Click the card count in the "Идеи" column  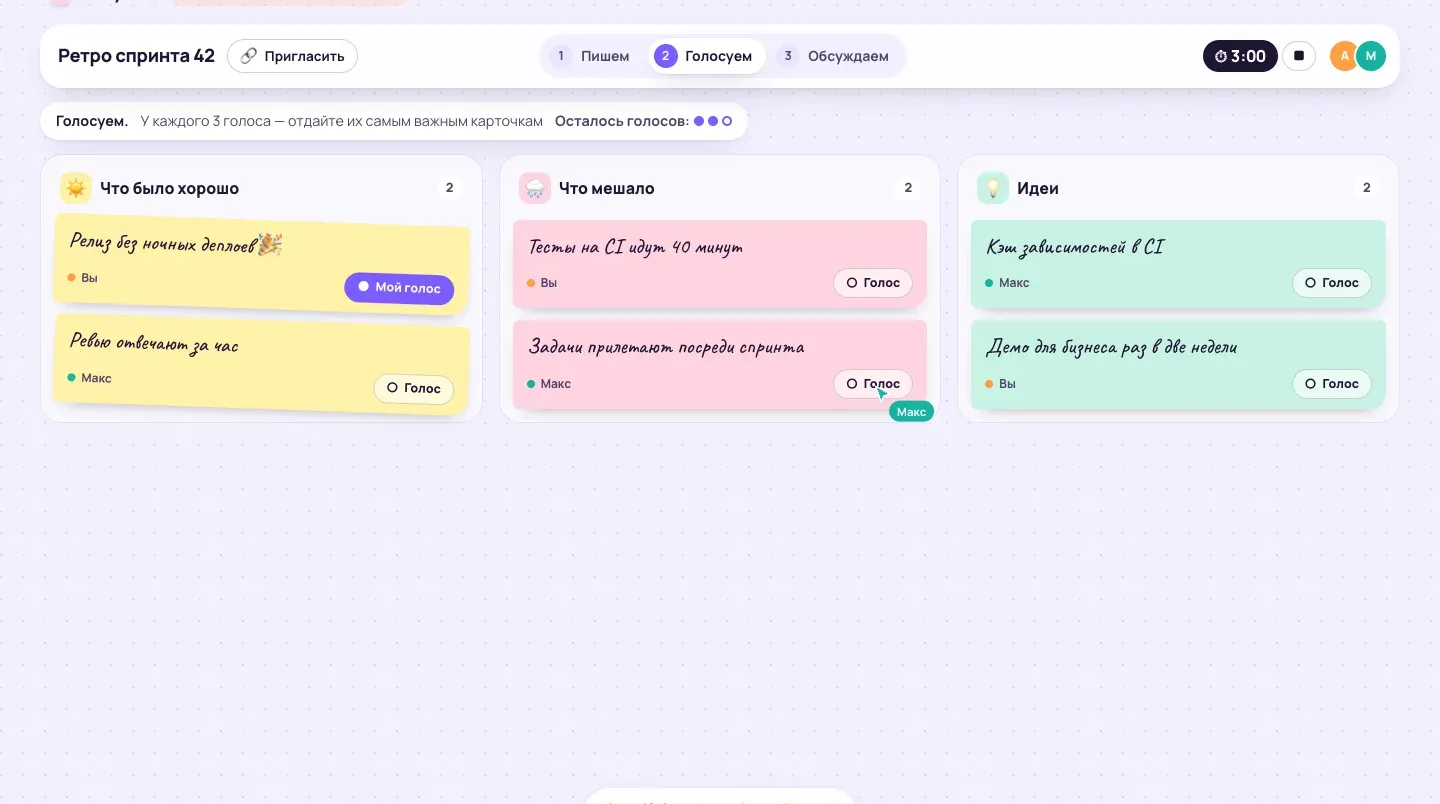[x=1367, y=188]
